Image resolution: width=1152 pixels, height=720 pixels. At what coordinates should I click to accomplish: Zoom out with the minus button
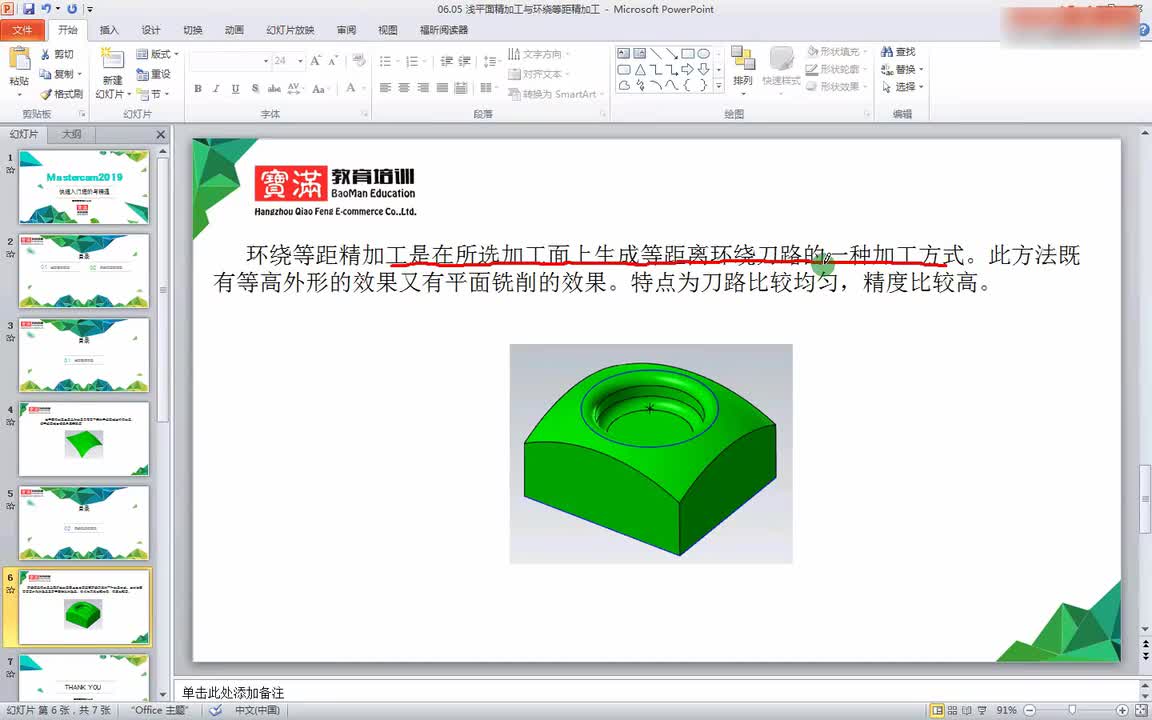click(1030, 710)
